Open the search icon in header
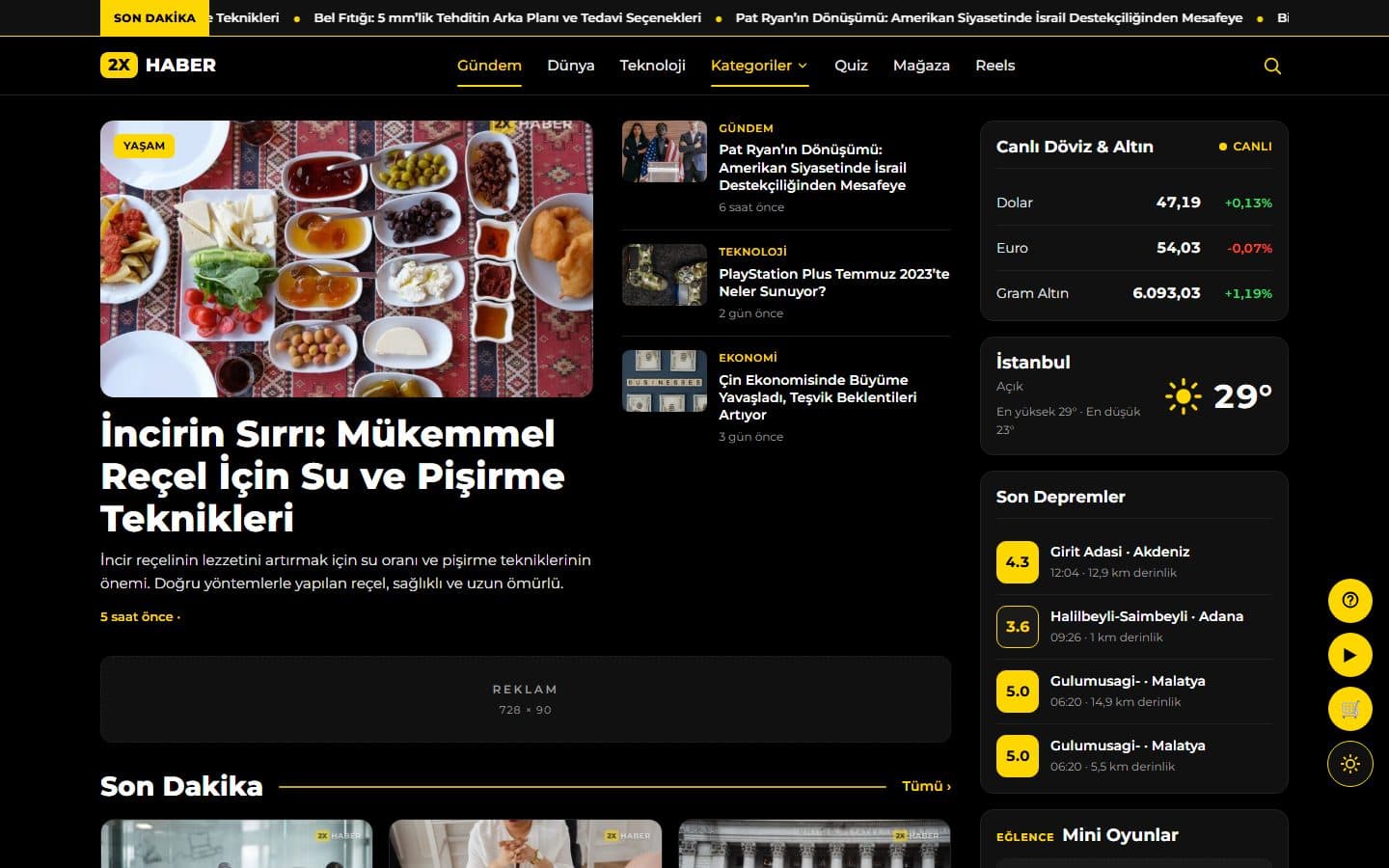This screenshot has height=868, width=1389. [1272, 66]
